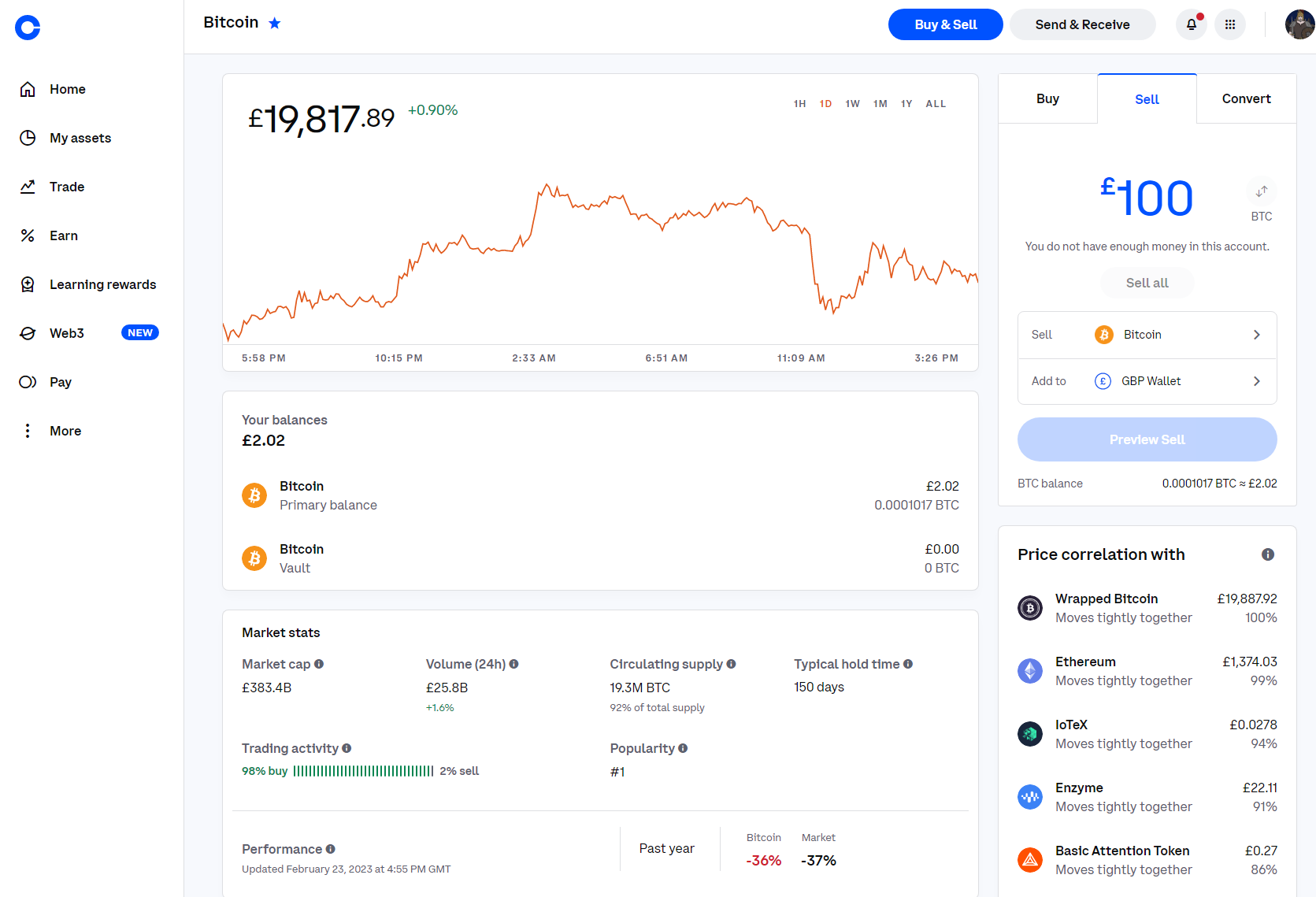Click the Ethereum diamond icon

coord(1030,671)
